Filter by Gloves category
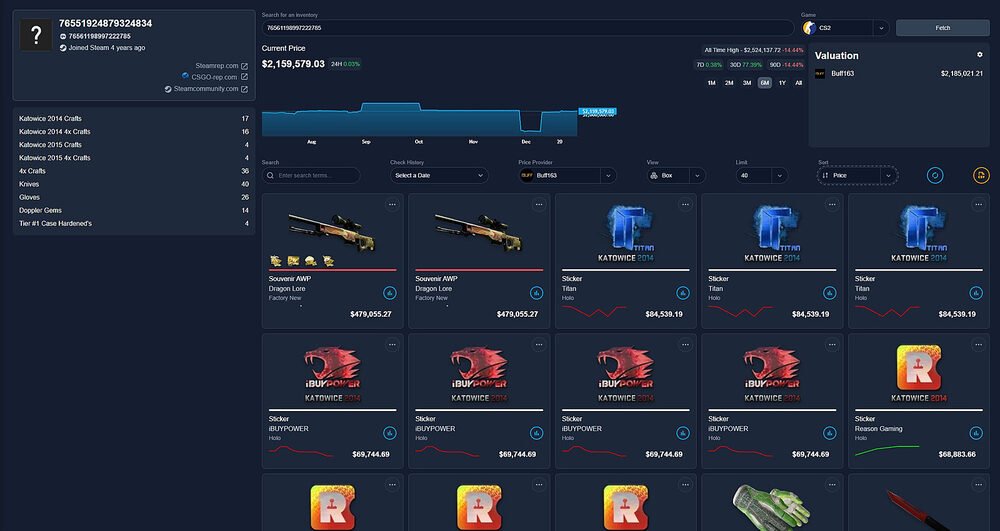This screenshot has height=531, width=1000. (x=134, y=198)
